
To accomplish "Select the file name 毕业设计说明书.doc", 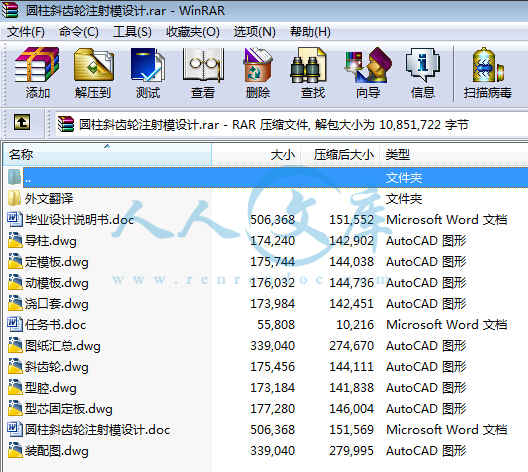I will pos(79,220).
